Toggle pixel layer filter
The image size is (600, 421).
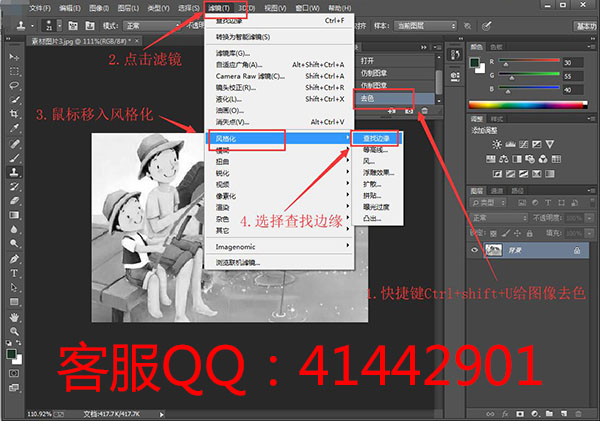pyautogui.click(x=522, y=203)
